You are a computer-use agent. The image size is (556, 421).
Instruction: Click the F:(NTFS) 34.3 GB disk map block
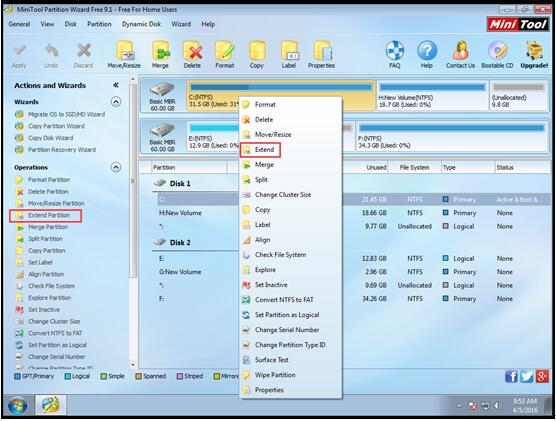pyautogui.click(x=451, y=137)
